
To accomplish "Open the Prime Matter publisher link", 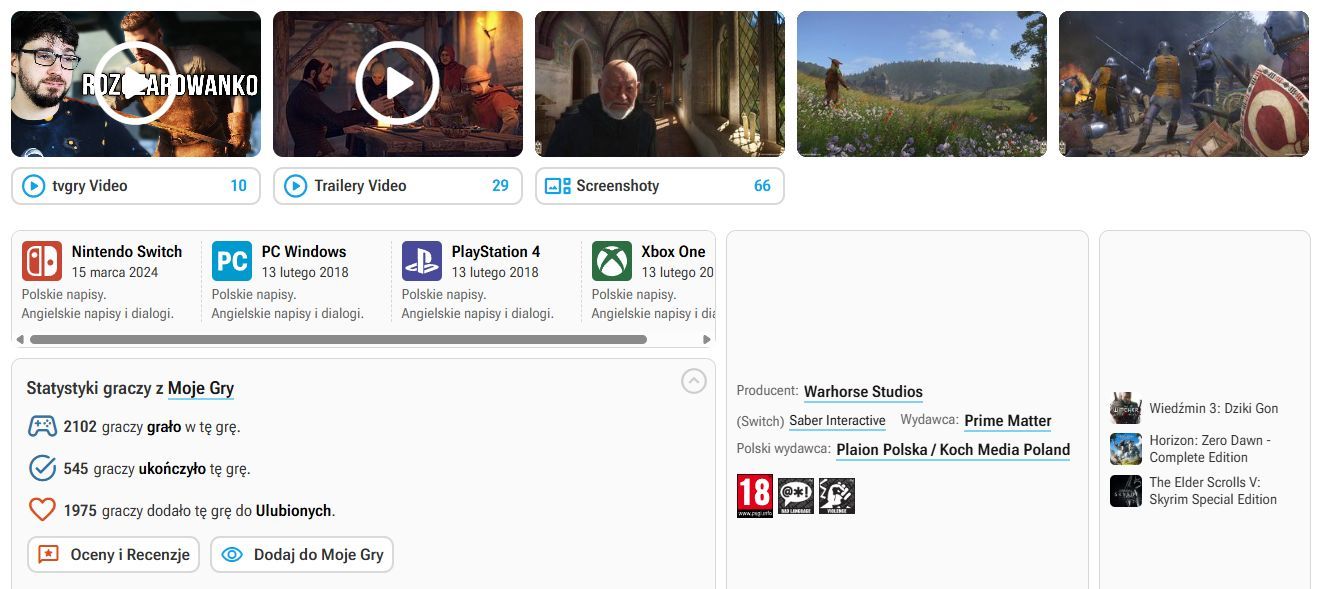I will [1007, 421].
